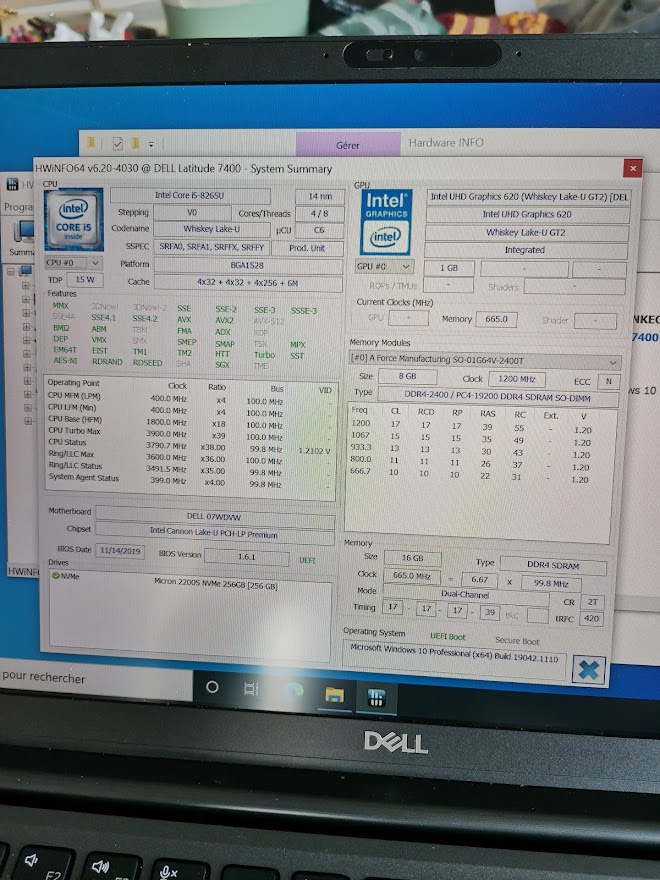
Task: Open the GPU #0 selector dropdown
Action: click(x=384, y=267)
